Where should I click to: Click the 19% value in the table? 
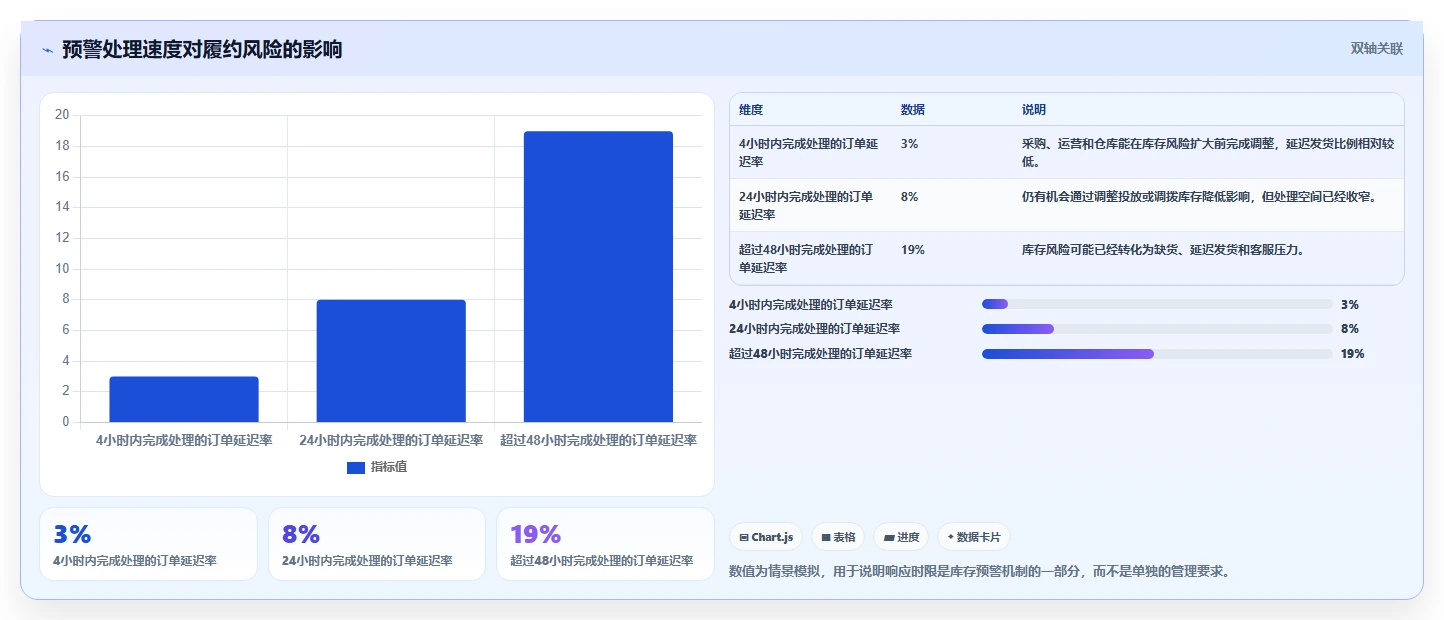[913, 250]
